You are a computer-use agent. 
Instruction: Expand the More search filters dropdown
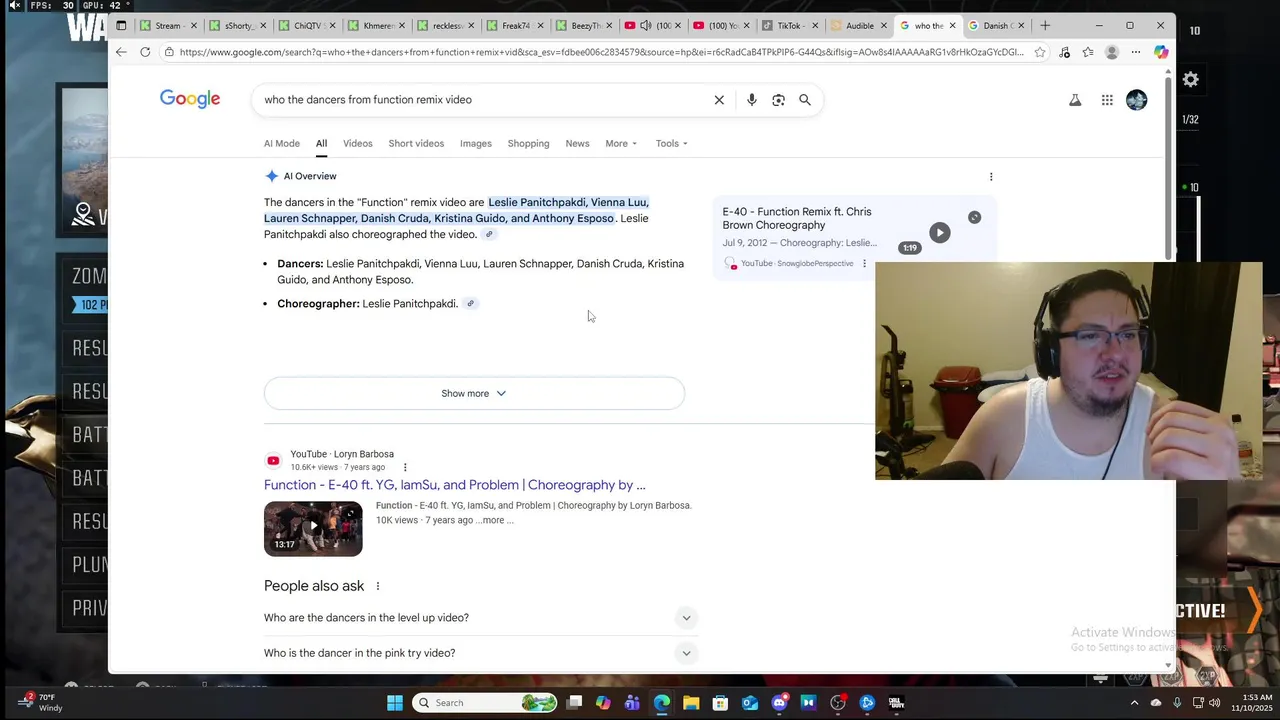[621, 144]
